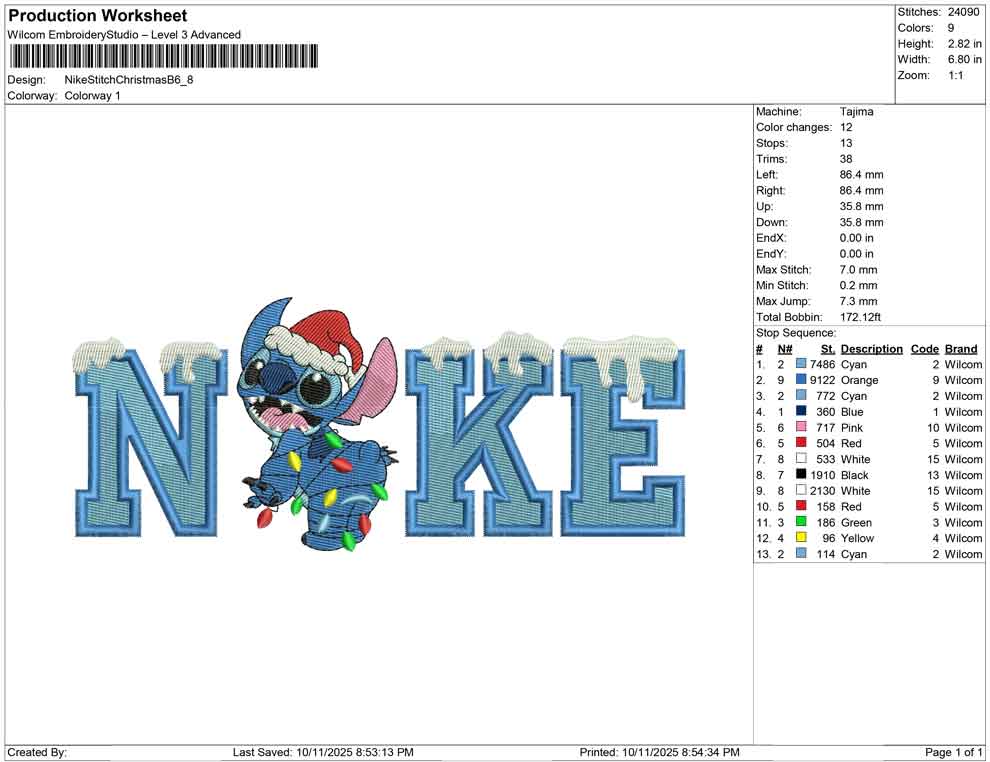990x762 pixels.
Task: Select the 'Brand' column header
Action: point(961,348)
